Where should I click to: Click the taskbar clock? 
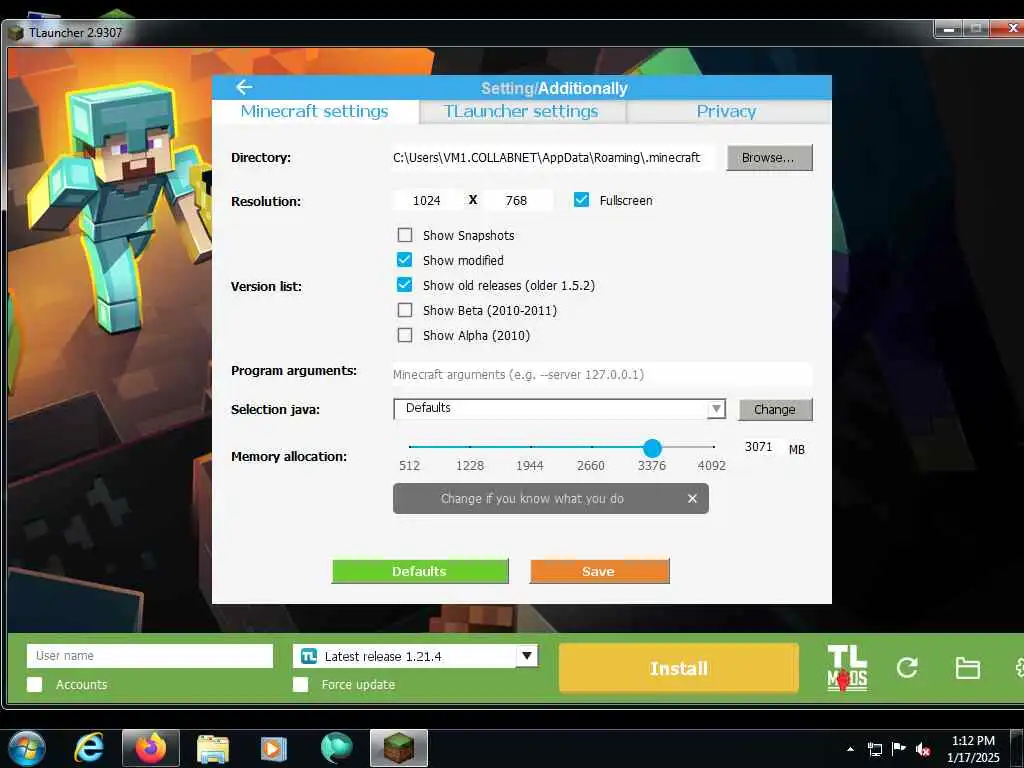(x=974, y=749)
